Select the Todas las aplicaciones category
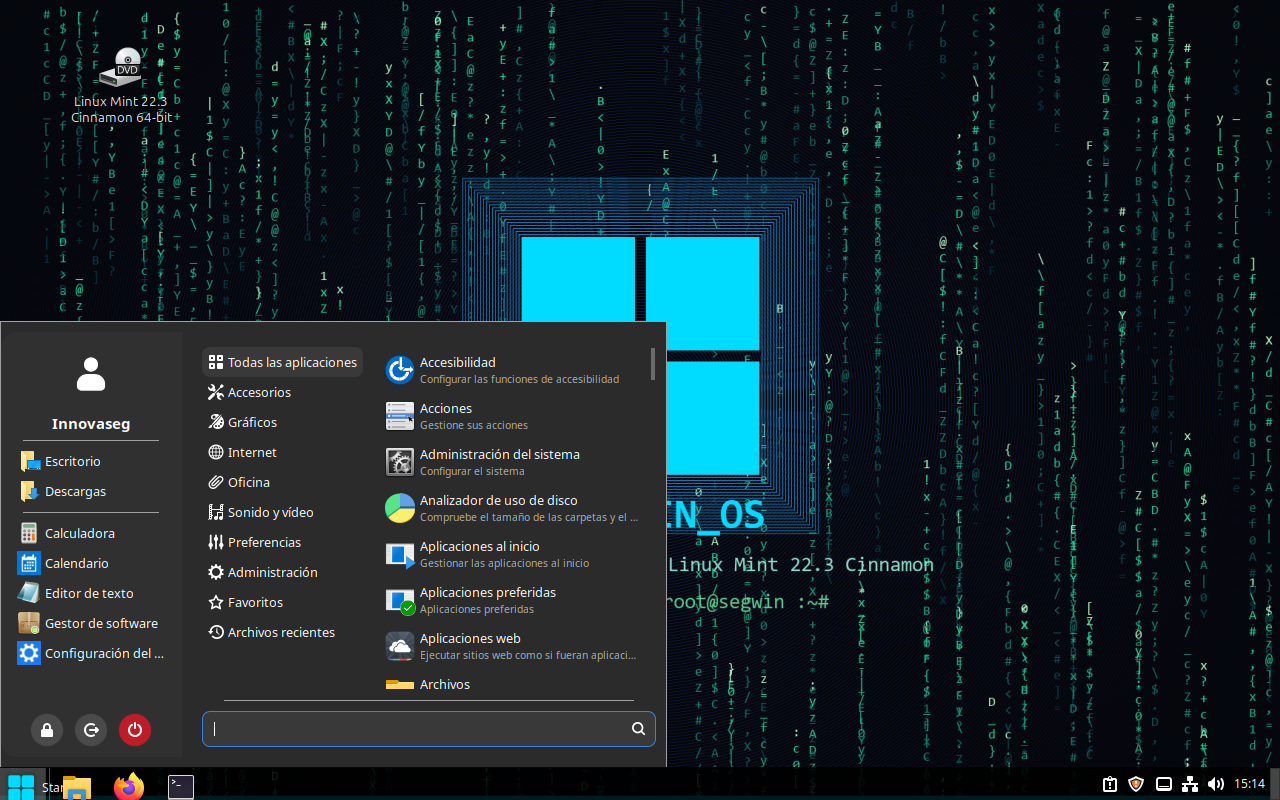 pos(282,362)
